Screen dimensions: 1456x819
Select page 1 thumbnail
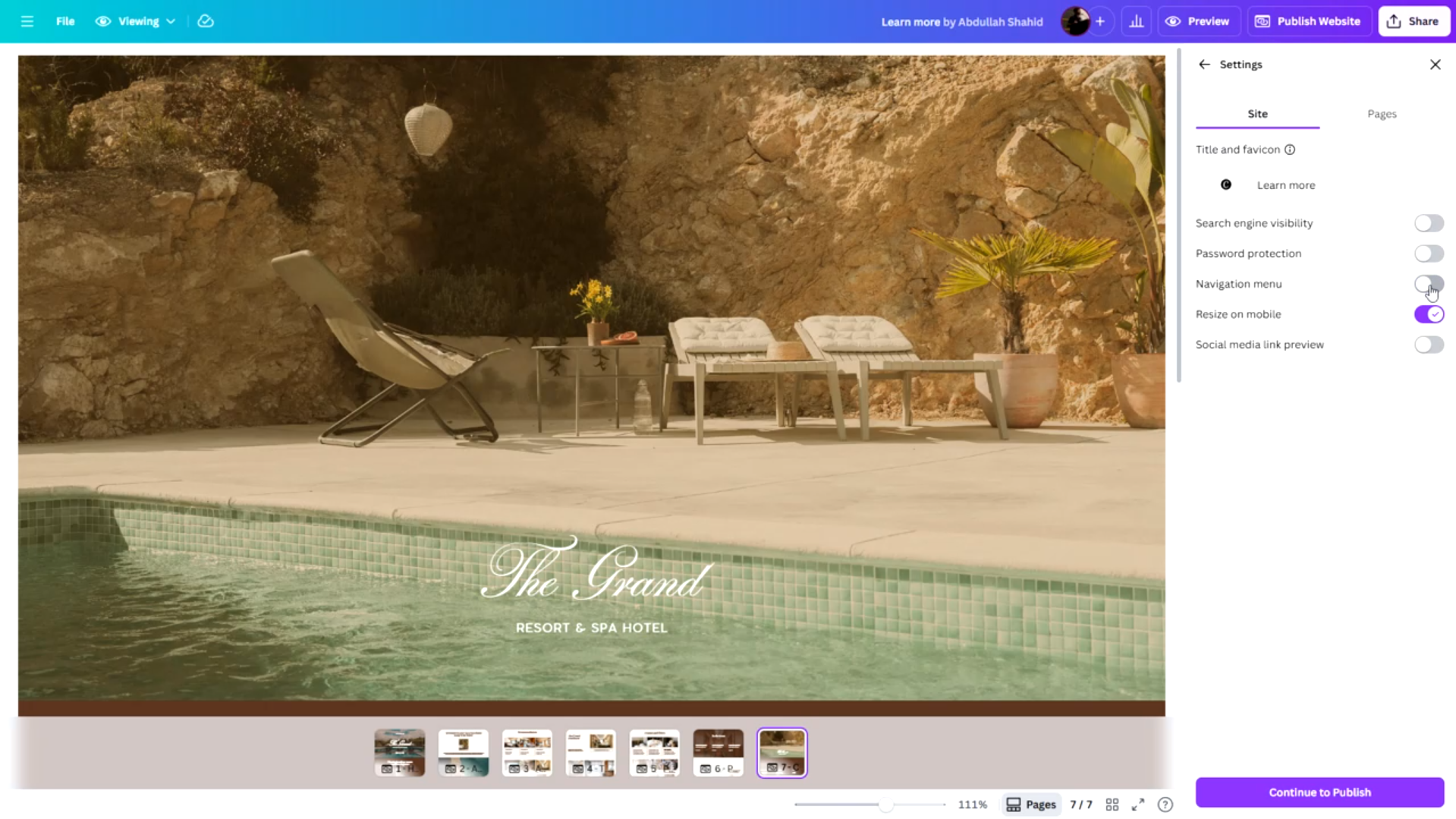[x=400, y=752]
